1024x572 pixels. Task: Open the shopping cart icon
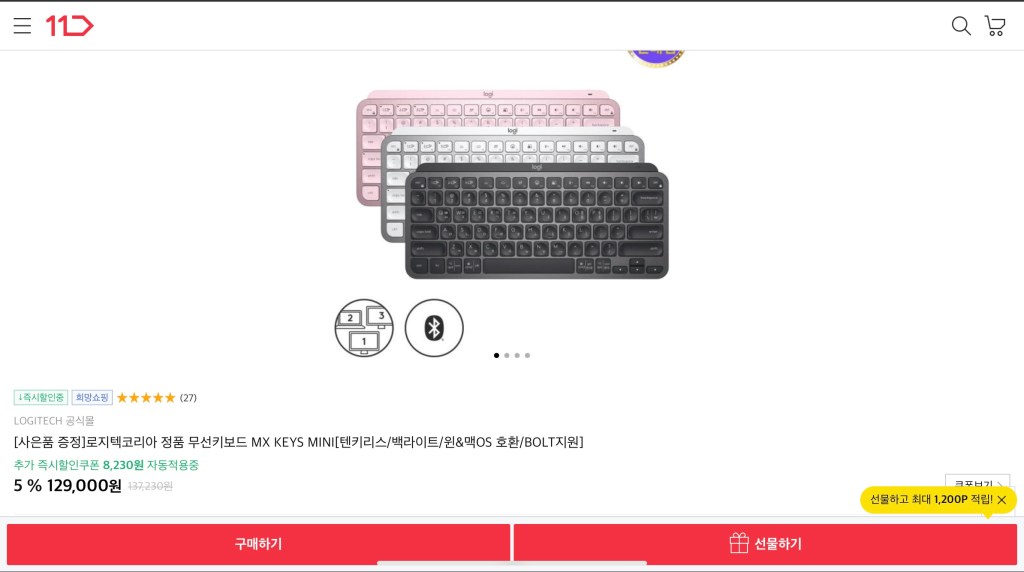coord(995,25)
